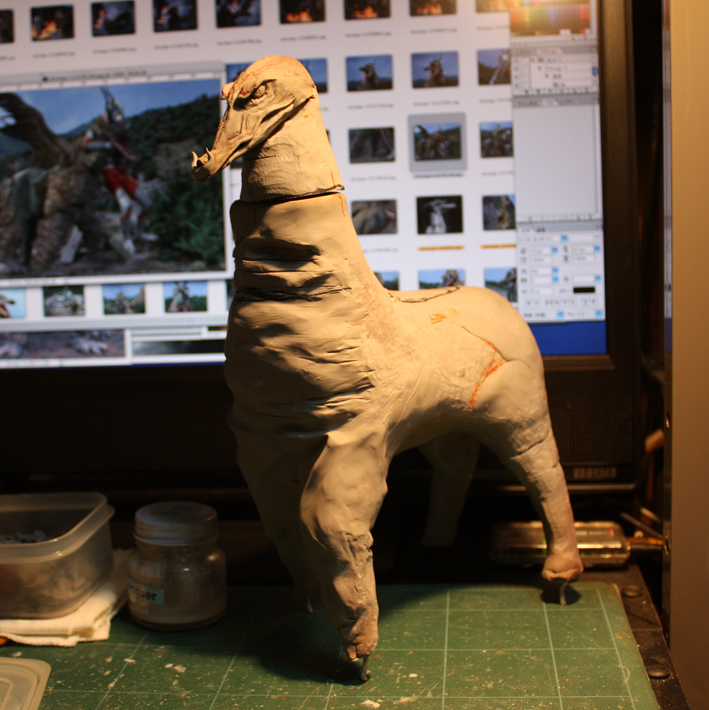The image size is (709, 710).
Task: Open the font size dropdown arrow
Action: coord(554,250)
